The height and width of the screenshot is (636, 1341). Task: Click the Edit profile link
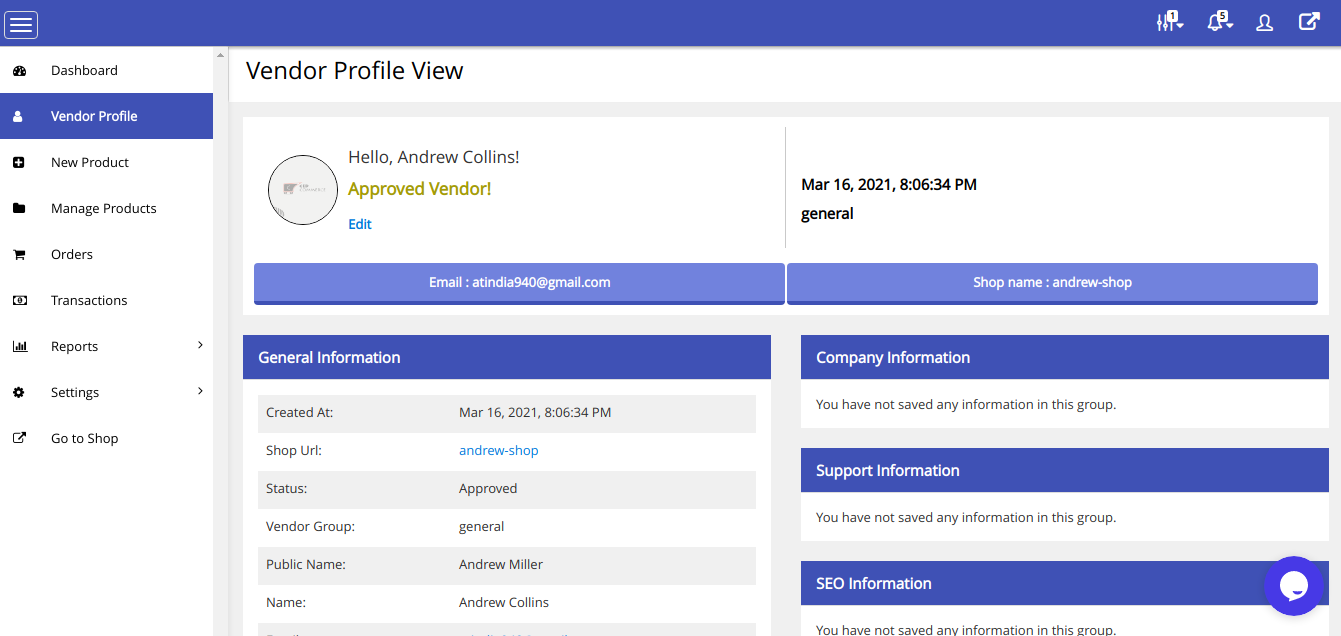point(360,224)
